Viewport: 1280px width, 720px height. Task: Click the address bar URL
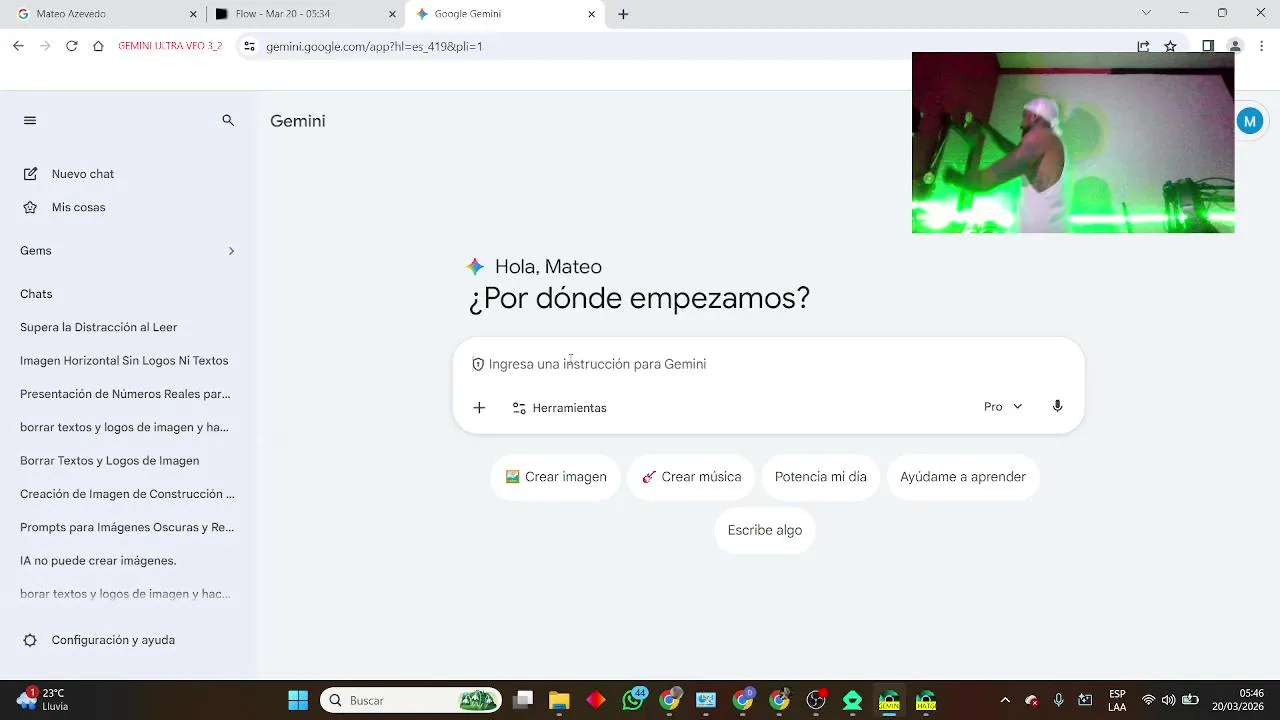click(x=374, y=46)
